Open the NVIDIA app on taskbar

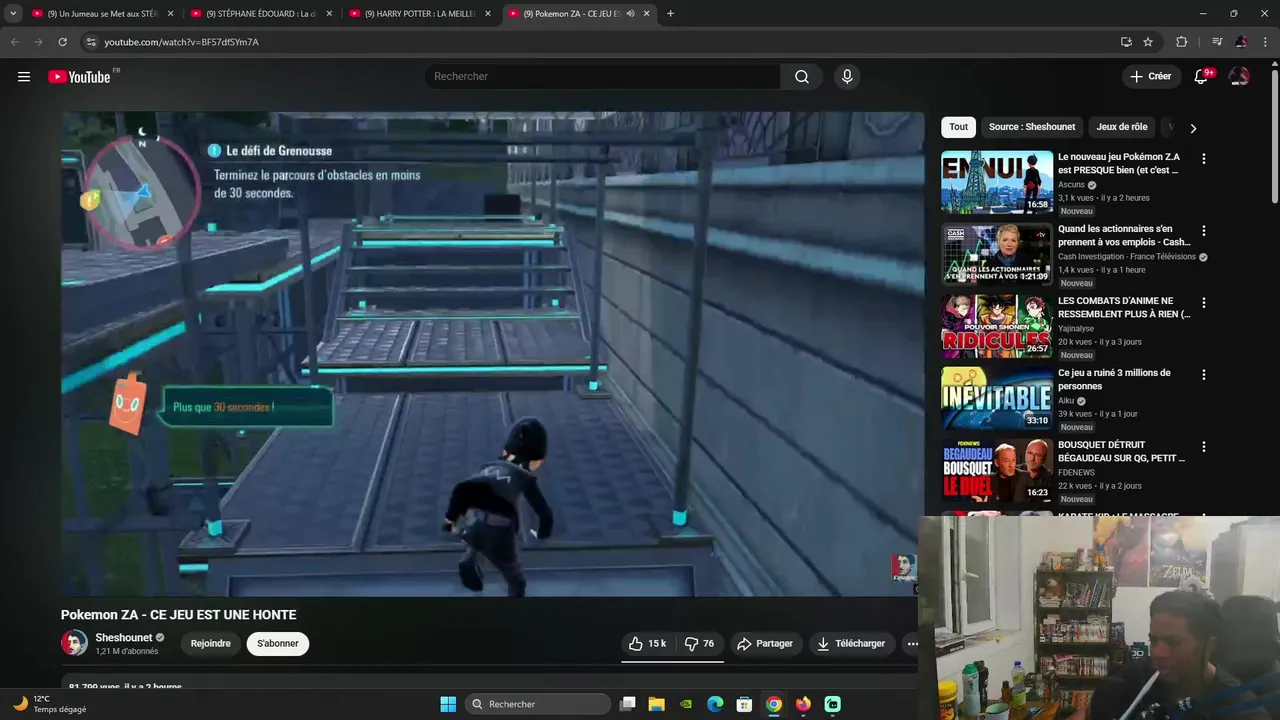pyautogui.click(x=686, y=704)
